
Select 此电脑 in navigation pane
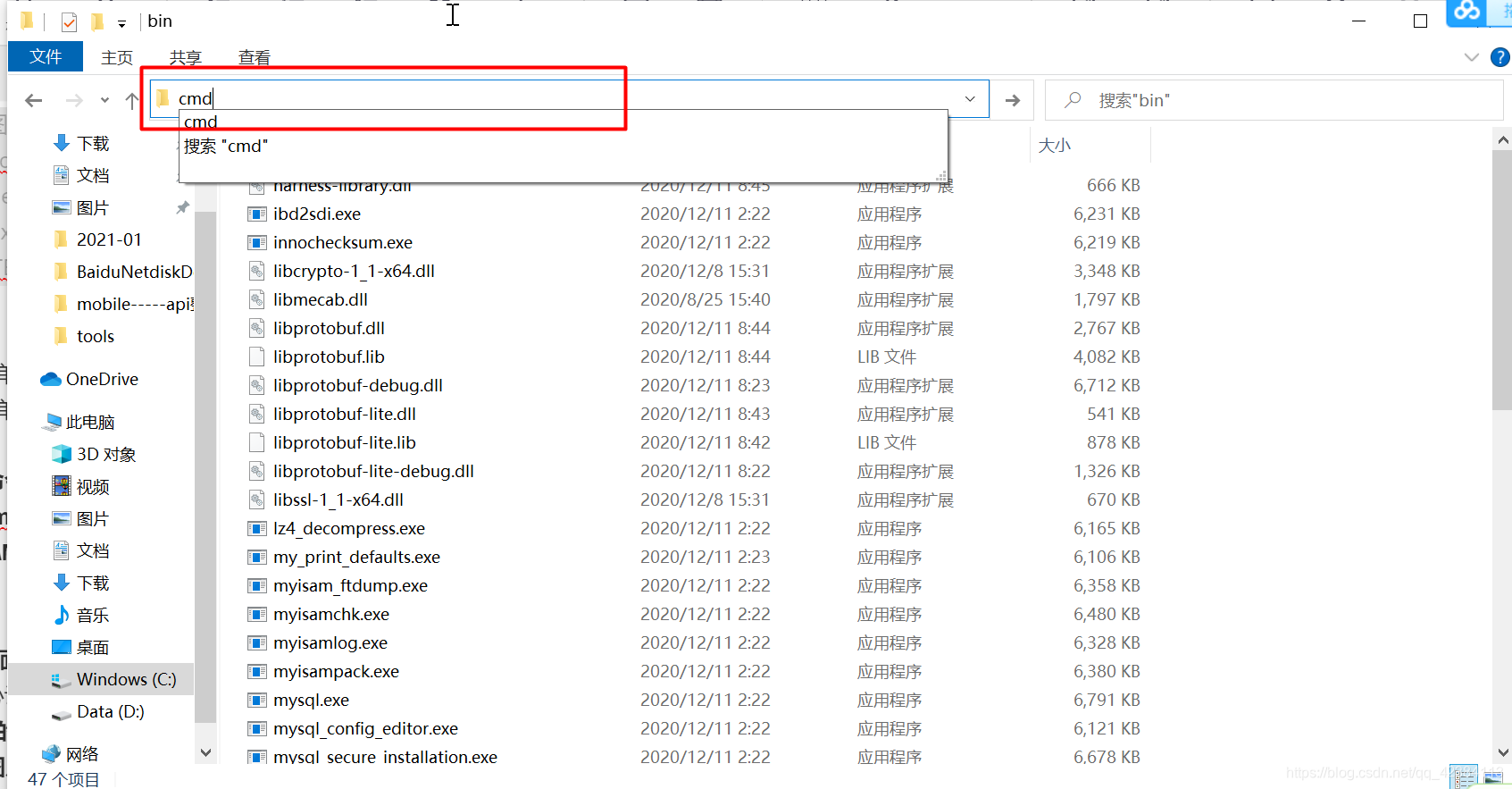(90, 422)
